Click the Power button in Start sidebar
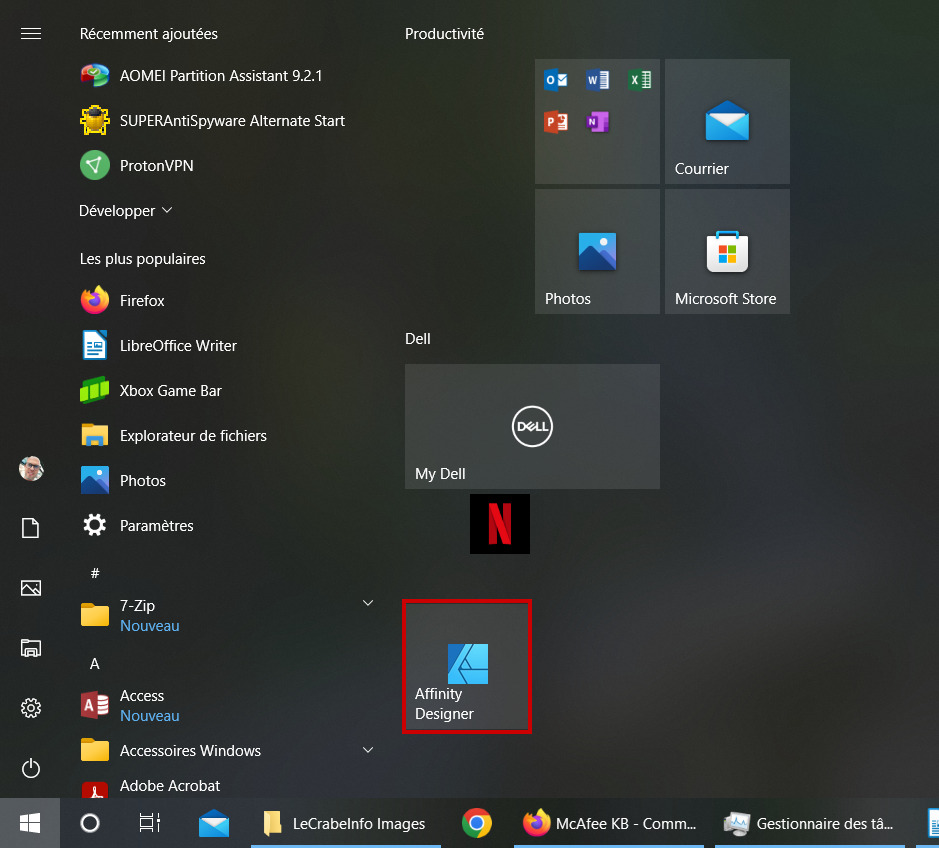 31,768
